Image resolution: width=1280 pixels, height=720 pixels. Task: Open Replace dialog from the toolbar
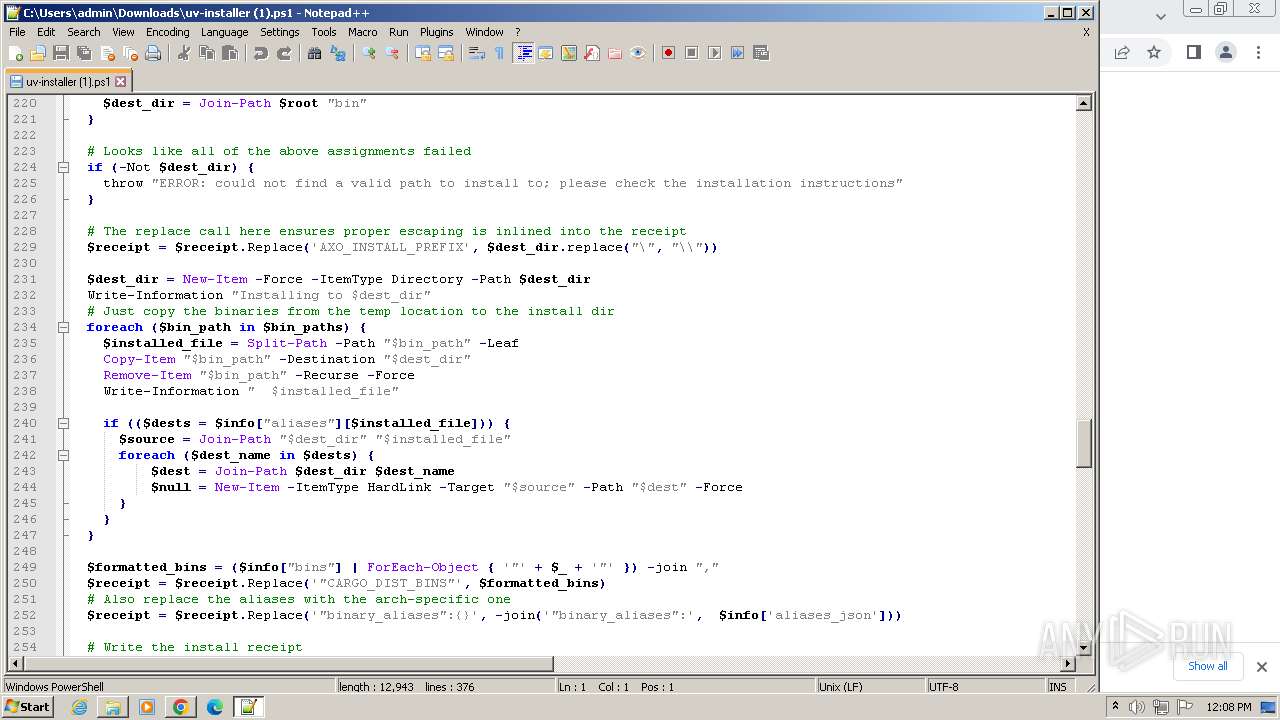(x=338, y=53)
